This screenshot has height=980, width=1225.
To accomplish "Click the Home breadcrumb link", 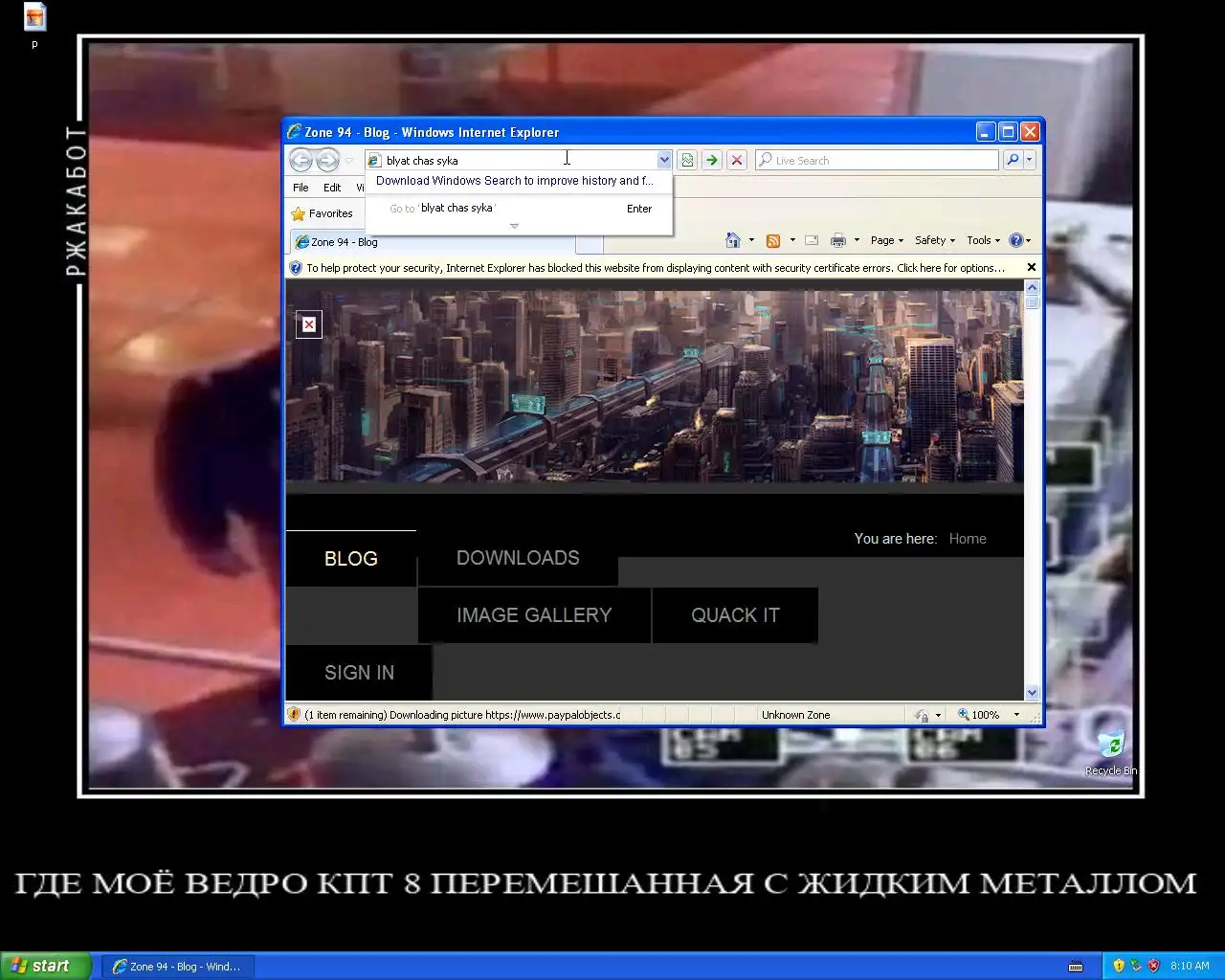I will click(x=968, y=539).
